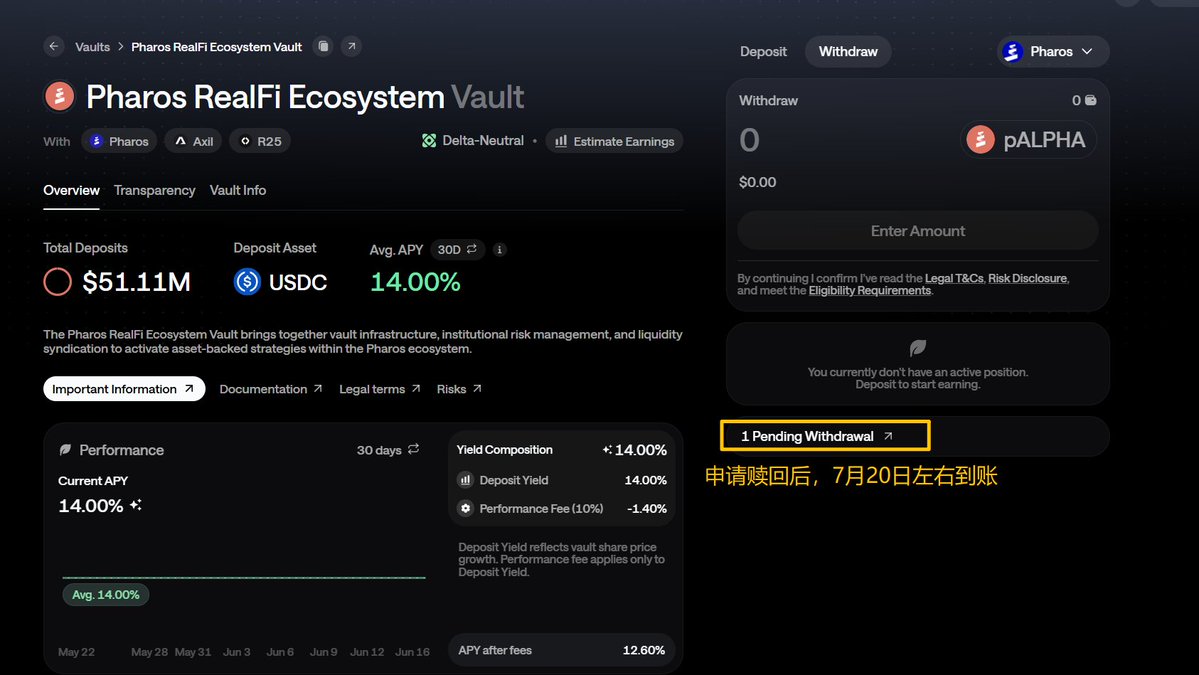Click the Performance Fee -1.40% value

click(647, 508)
